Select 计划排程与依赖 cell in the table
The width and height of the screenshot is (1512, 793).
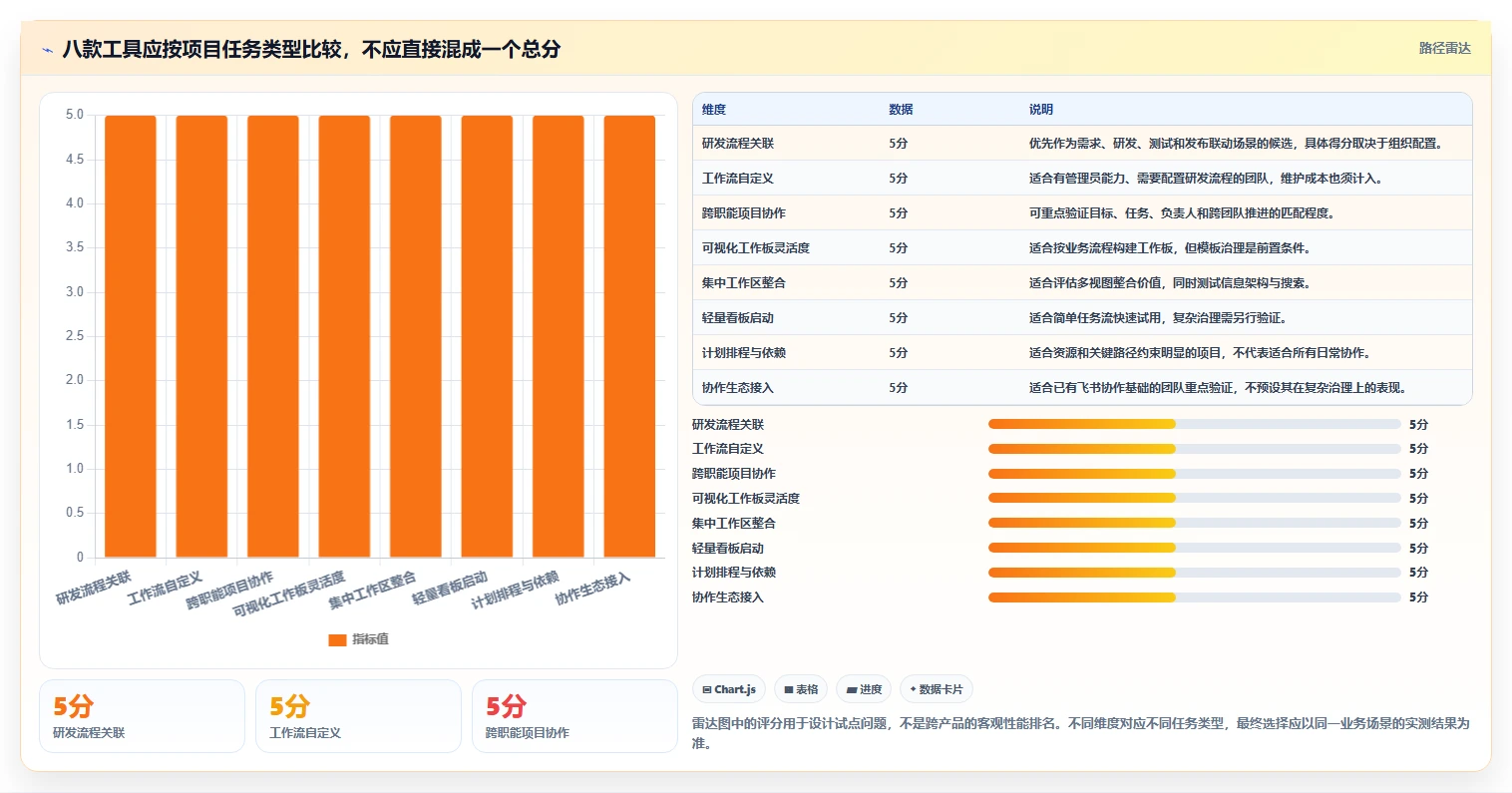tap(744, 353)
